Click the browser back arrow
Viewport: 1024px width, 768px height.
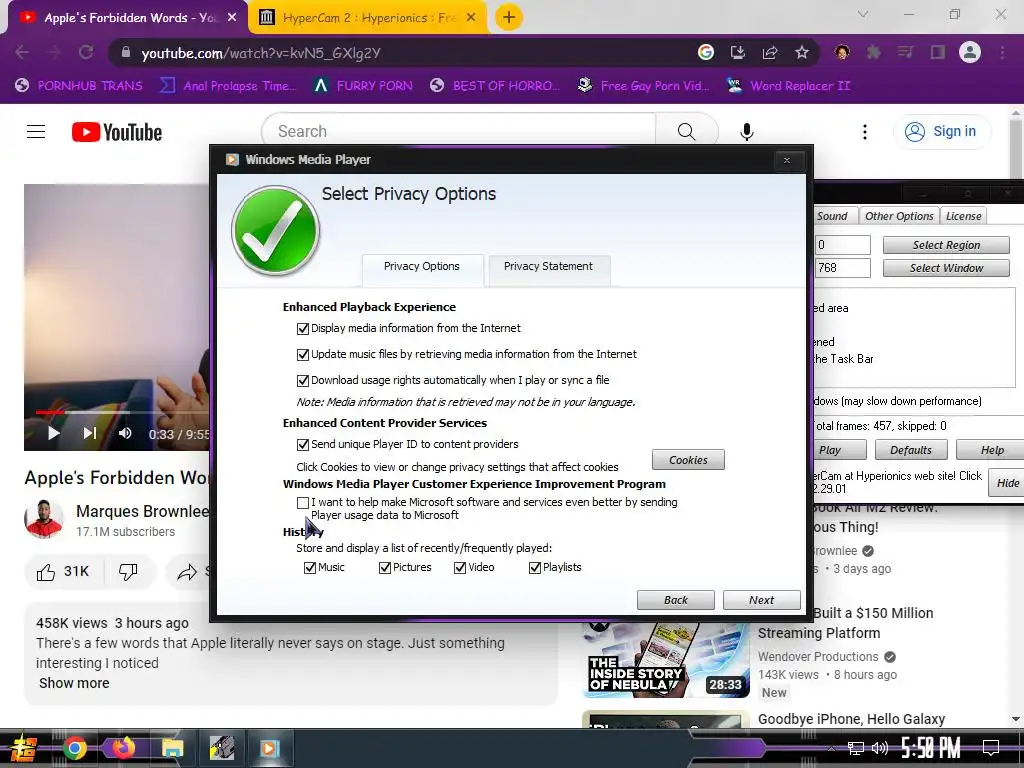pyautogui.click(x=22, y=53)
